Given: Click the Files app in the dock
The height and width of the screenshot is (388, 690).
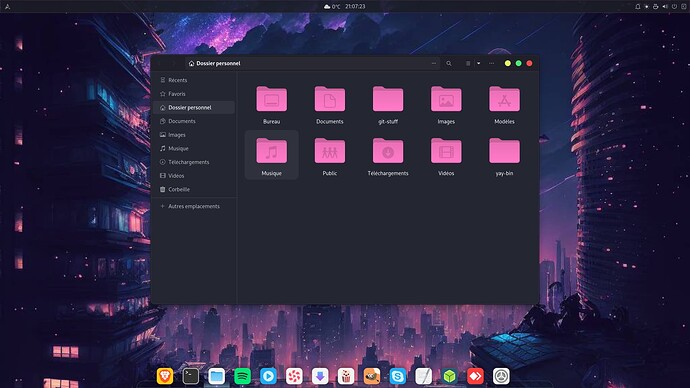Looking at the screenshot, I should click(x=217, y=376).
